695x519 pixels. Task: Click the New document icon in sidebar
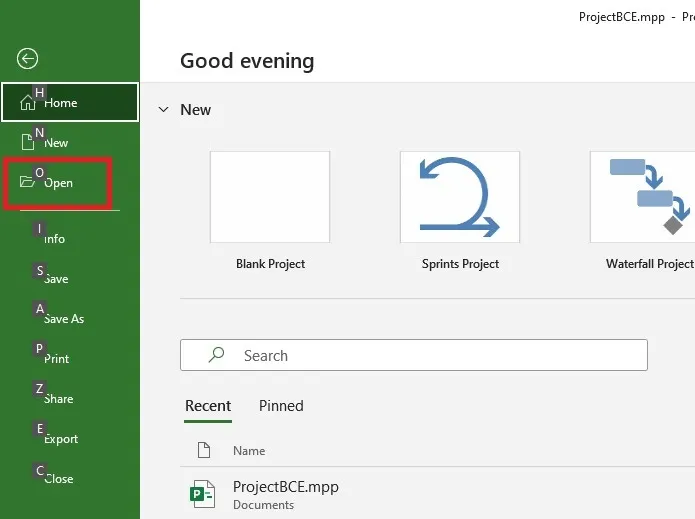click(27, 142)
